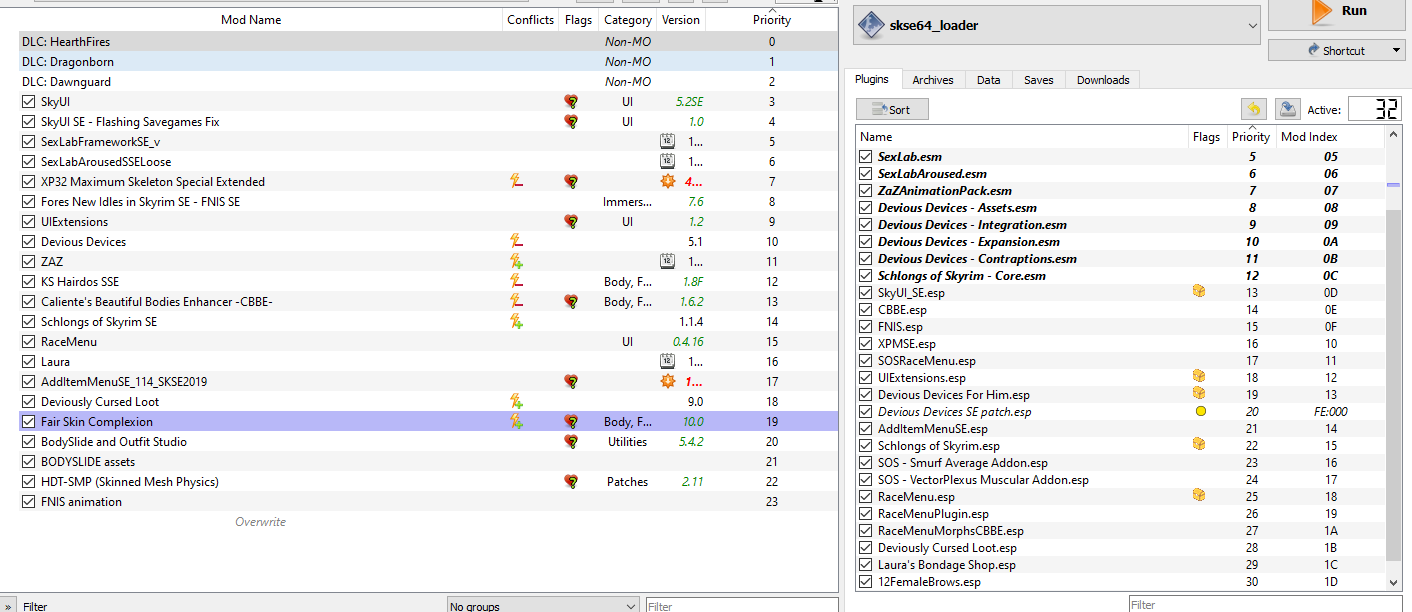Viewport: 1412px width, 612px height.
Task: Select the Overwrite entry in mod list
Action: coord(260,522)
